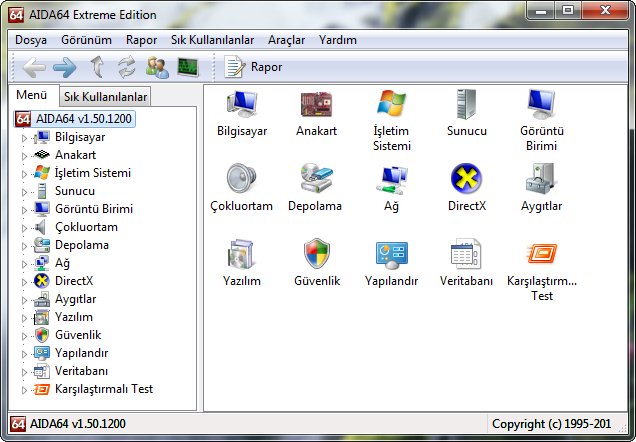The image size is (636, 442).
Task: Open Anakart icon in right pane
Action: tap(316, 104)
